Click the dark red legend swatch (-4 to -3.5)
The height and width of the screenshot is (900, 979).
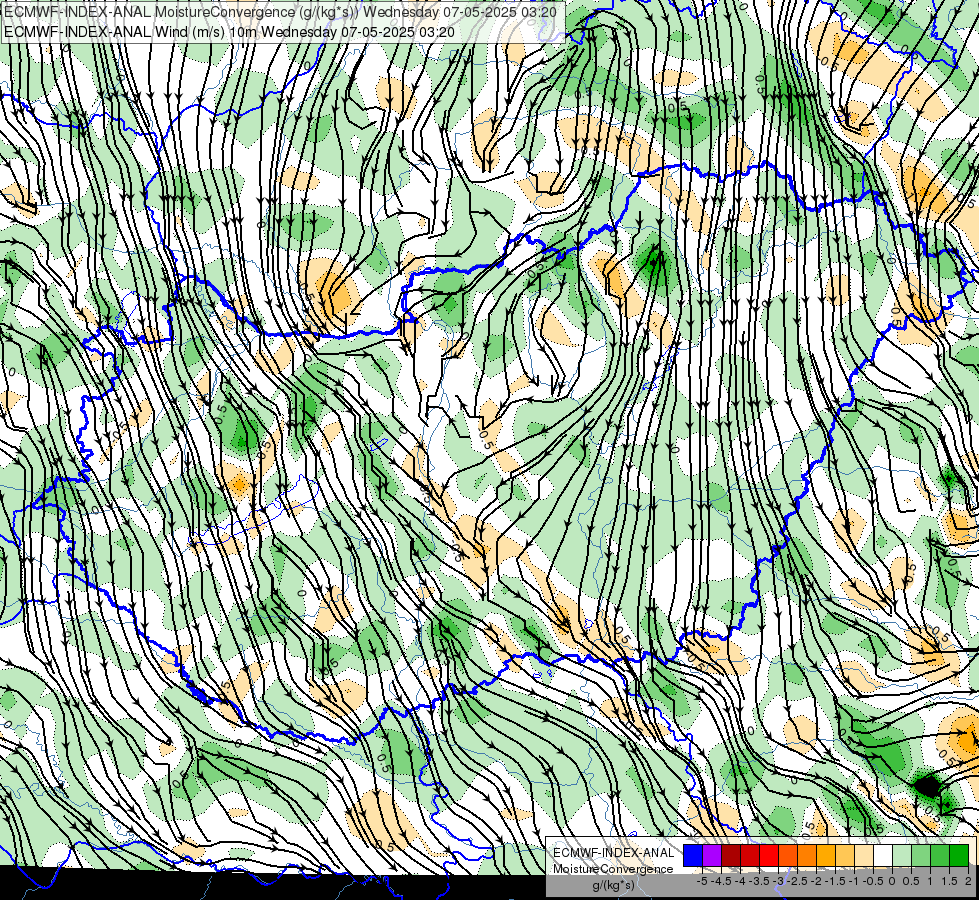(x=750, y=855)
